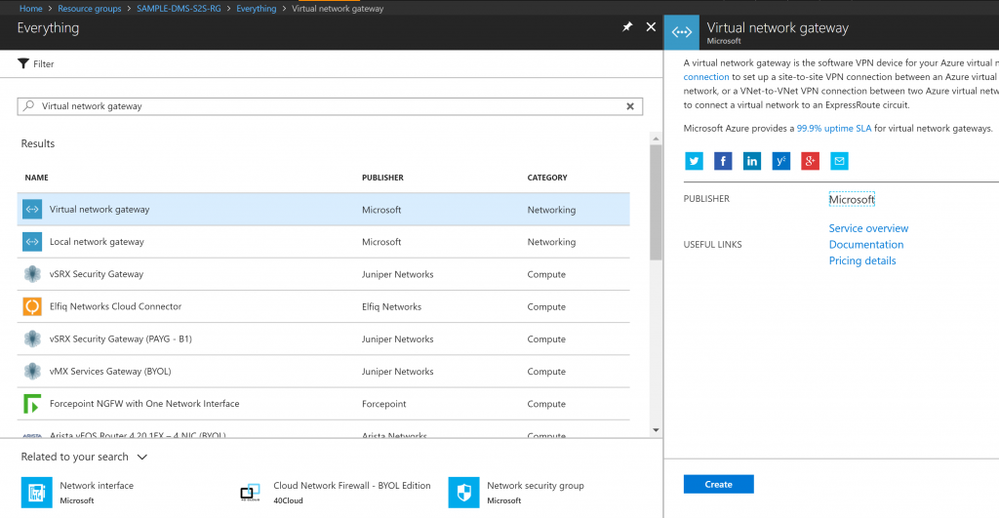This screenshot has width=999, height=518.
Task: Sort by the CATEGORY column header
Action: tap(547, 178)
